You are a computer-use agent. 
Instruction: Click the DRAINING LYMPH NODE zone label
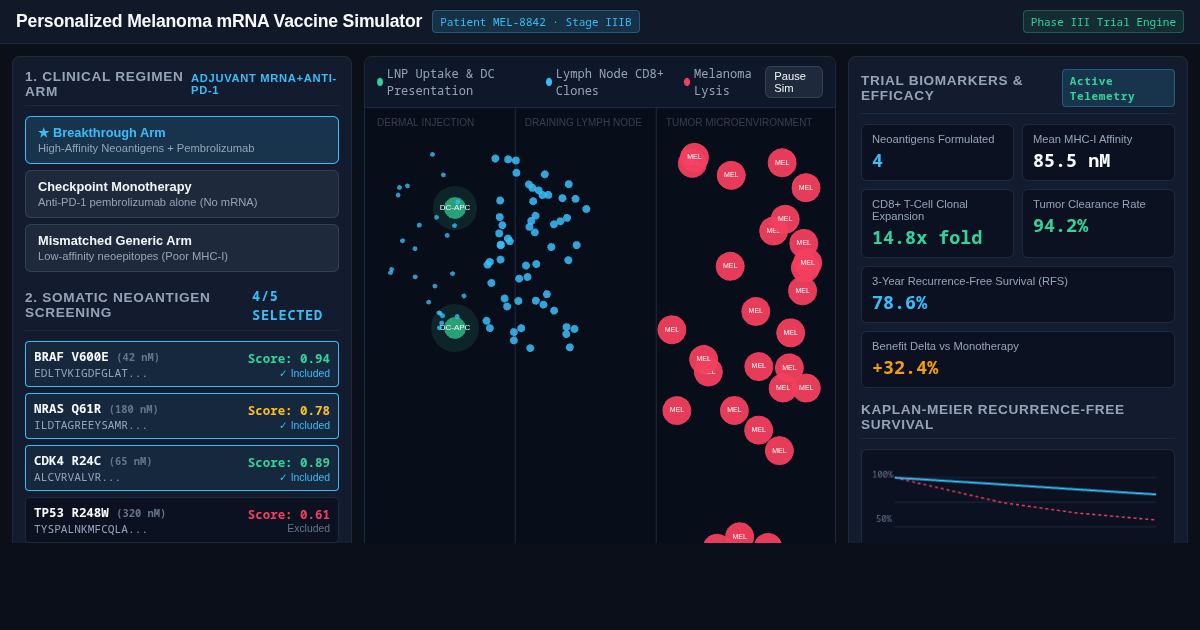pyautogui.click(x=583, y=122)
